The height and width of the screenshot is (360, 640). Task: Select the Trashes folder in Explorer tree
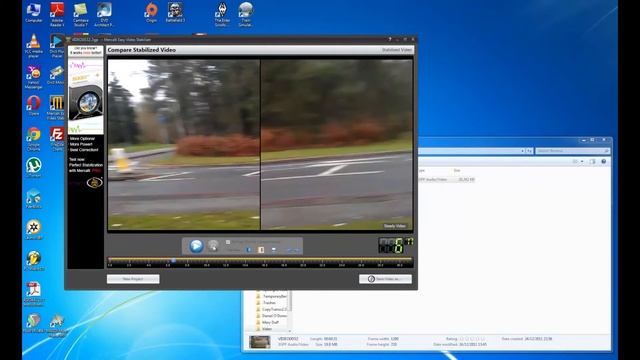coord(269,303)
